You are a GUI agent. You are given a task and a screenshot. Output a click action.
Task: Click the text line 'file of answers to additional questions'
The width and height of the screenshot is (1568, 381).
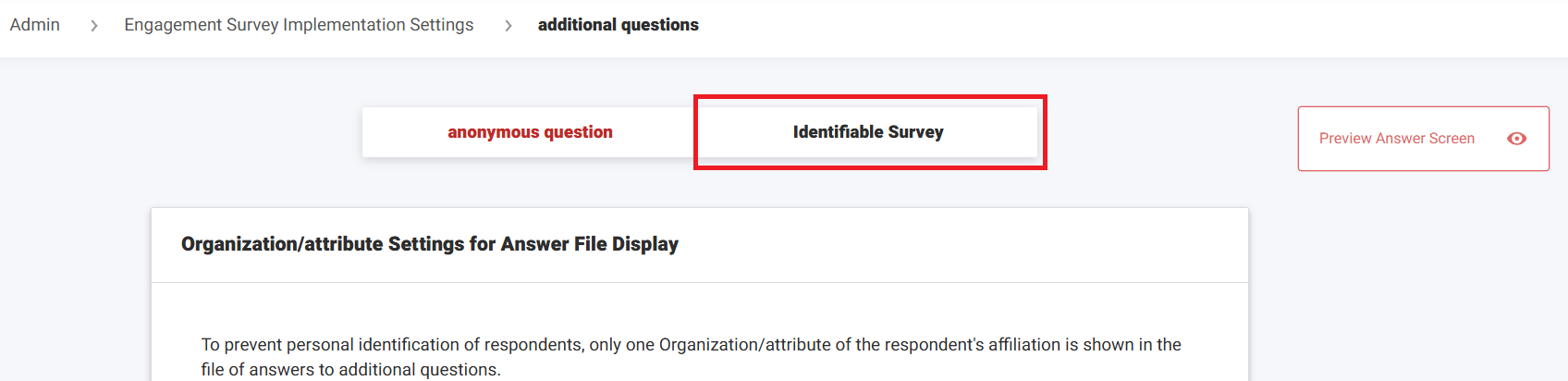coord(350,370)
